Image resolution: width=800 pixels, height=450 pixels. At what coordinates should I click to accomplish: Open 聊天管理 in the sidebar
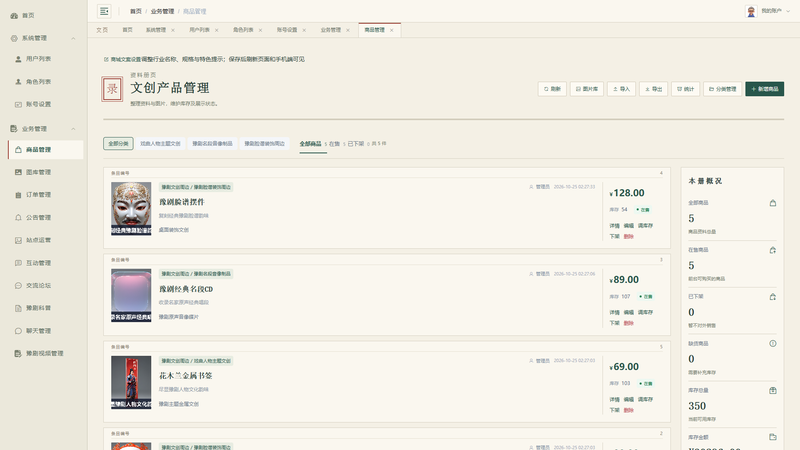(38, 331)
